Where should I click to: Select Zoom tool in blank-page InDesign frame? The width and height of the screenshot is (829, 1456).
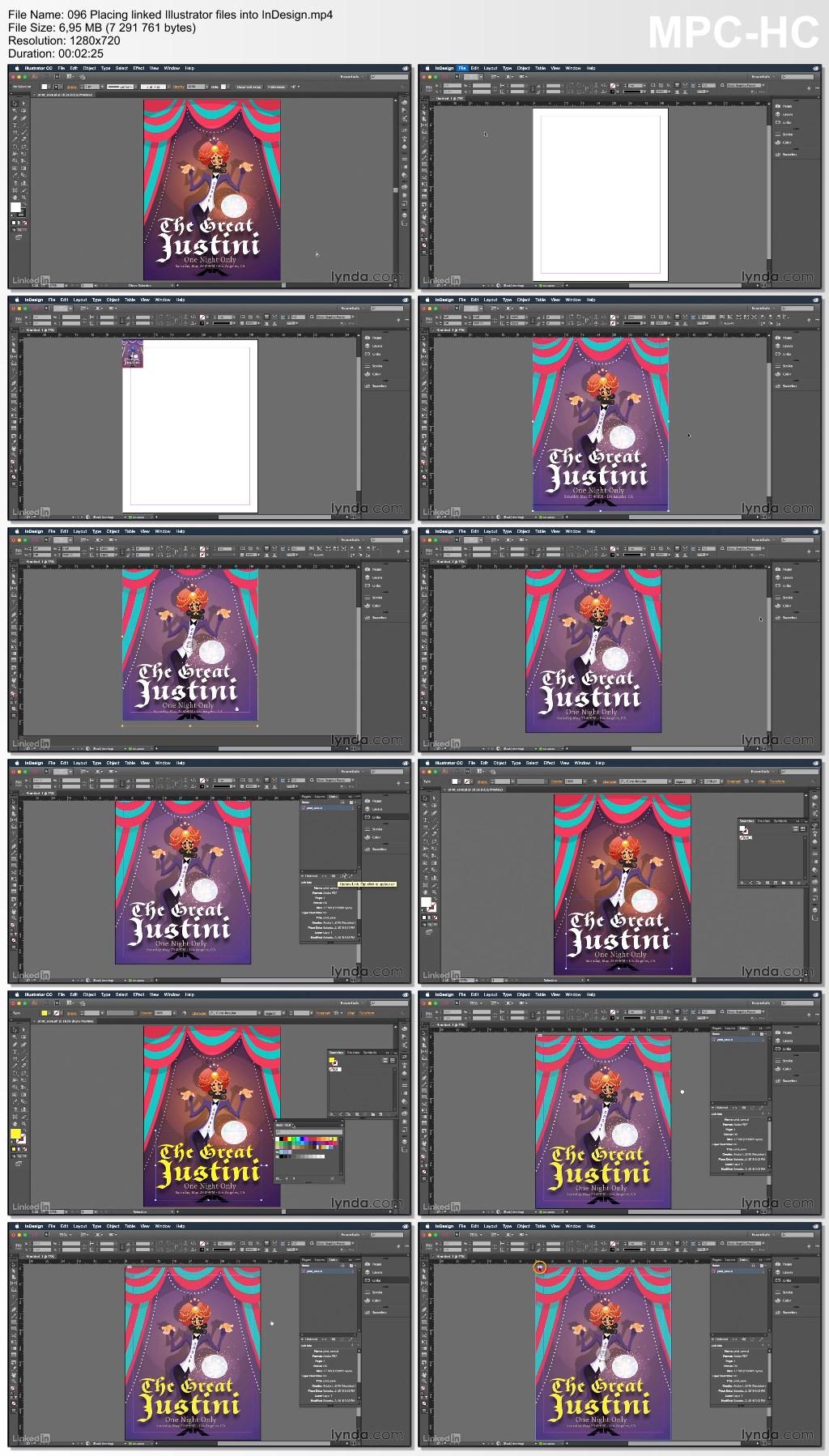(424, 224)
